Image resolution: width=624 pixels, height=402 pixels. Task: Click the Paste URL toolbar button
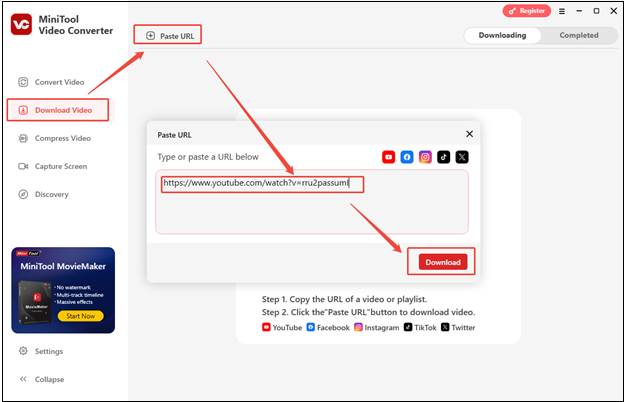pos(168,36)
